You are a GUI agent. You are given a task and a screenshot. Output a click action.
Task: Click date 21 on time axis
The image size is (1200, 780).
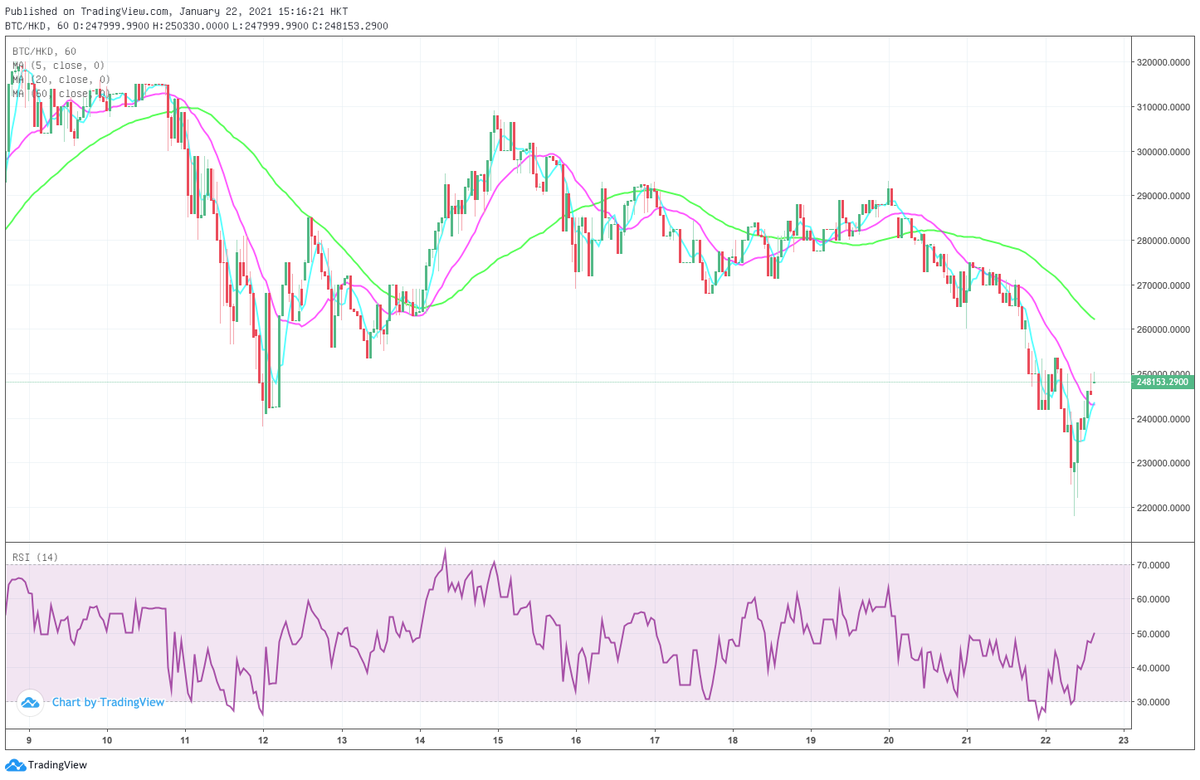(967, 741)
